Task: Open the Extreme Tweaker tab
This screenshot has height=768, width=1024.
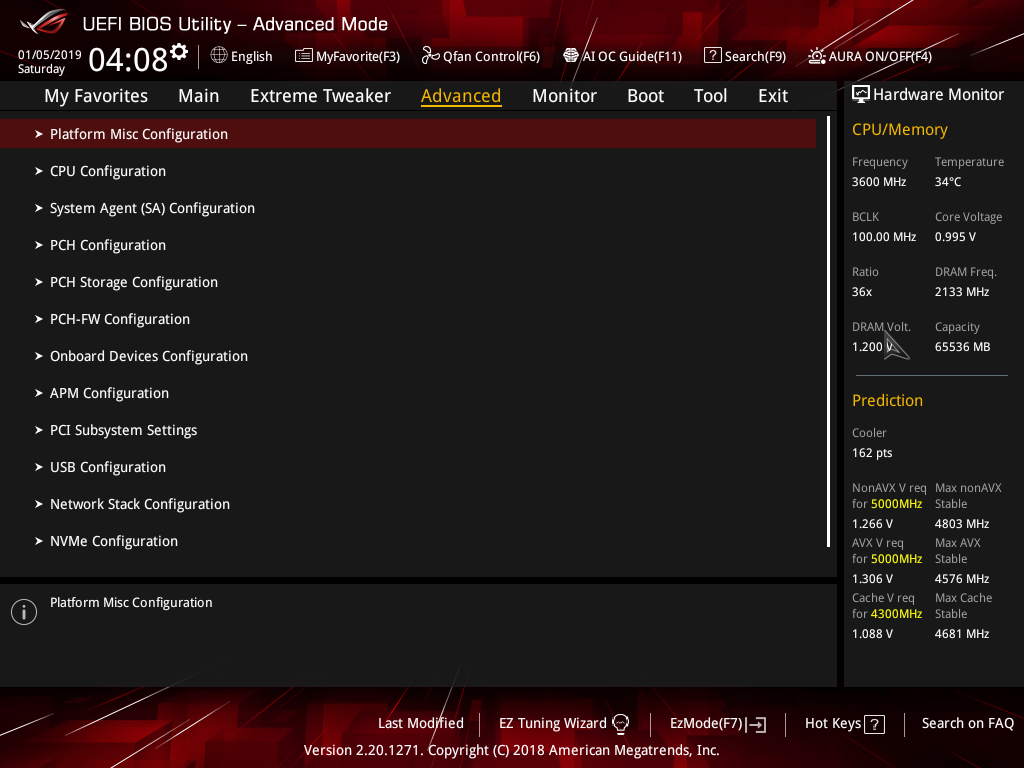Action: click(x=320, y=95)
